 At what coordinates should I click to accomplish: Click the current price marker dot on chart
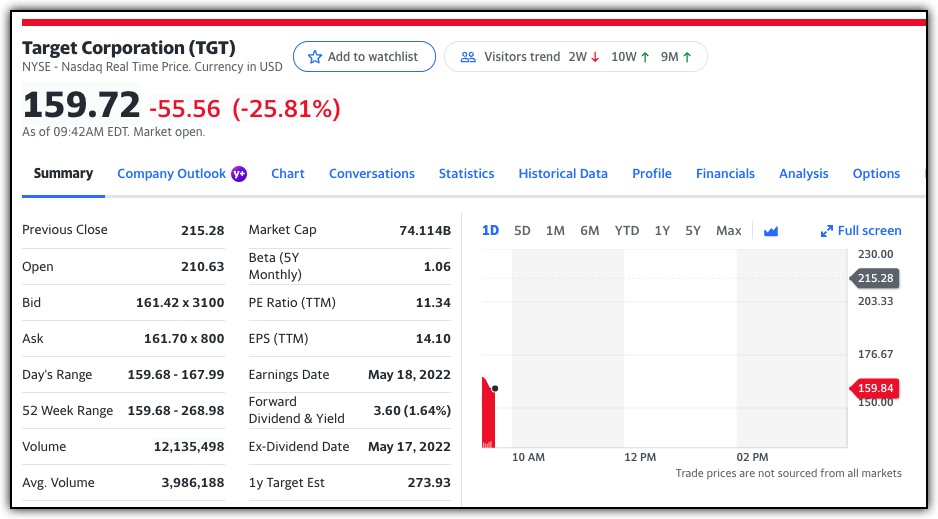coord(495,389)
